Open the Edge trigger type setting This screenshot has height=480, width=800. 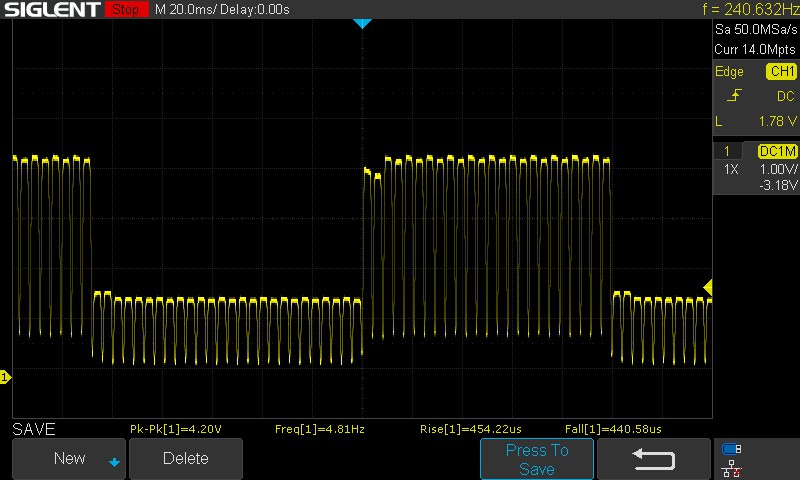click(729, 72)
